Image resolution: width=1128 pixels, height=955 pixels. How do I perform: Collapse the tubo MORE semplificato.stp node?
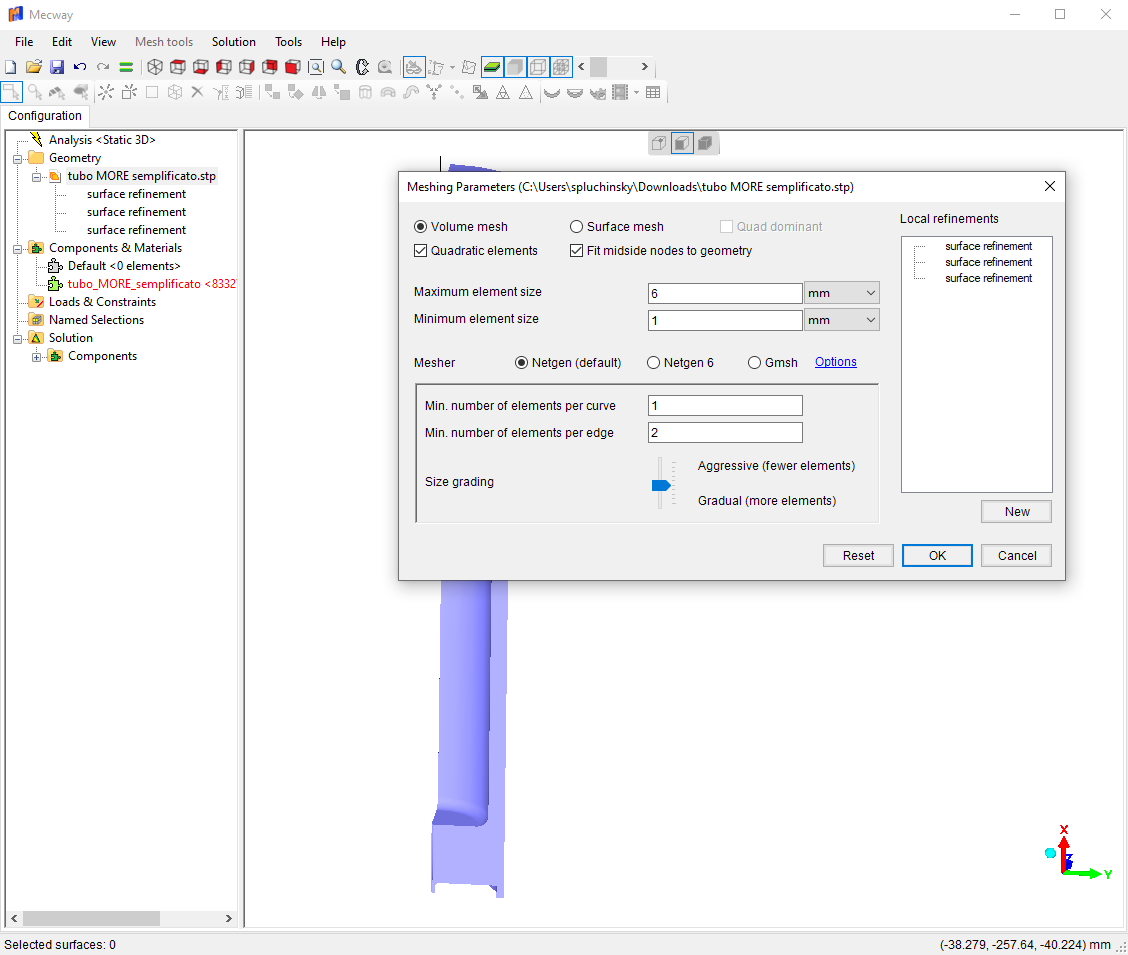(x=36, y=176)
